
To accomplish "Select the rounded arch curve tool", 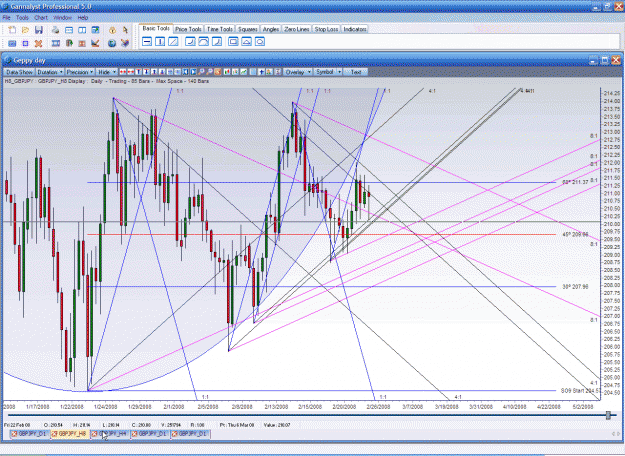I will click(x=204, y=41).
